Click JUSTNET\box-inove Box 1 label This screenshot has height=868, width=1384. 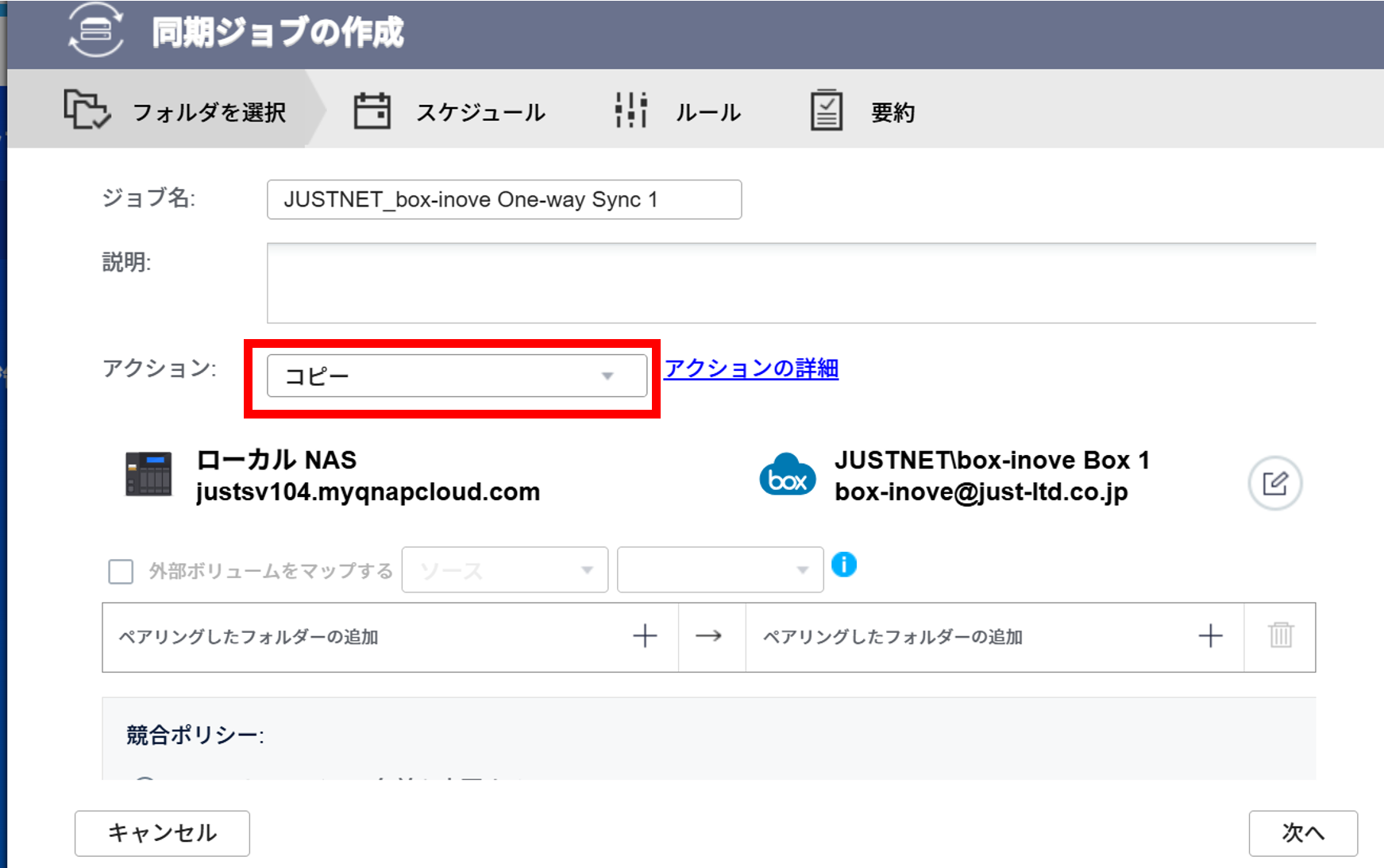[x=992, y=460]
